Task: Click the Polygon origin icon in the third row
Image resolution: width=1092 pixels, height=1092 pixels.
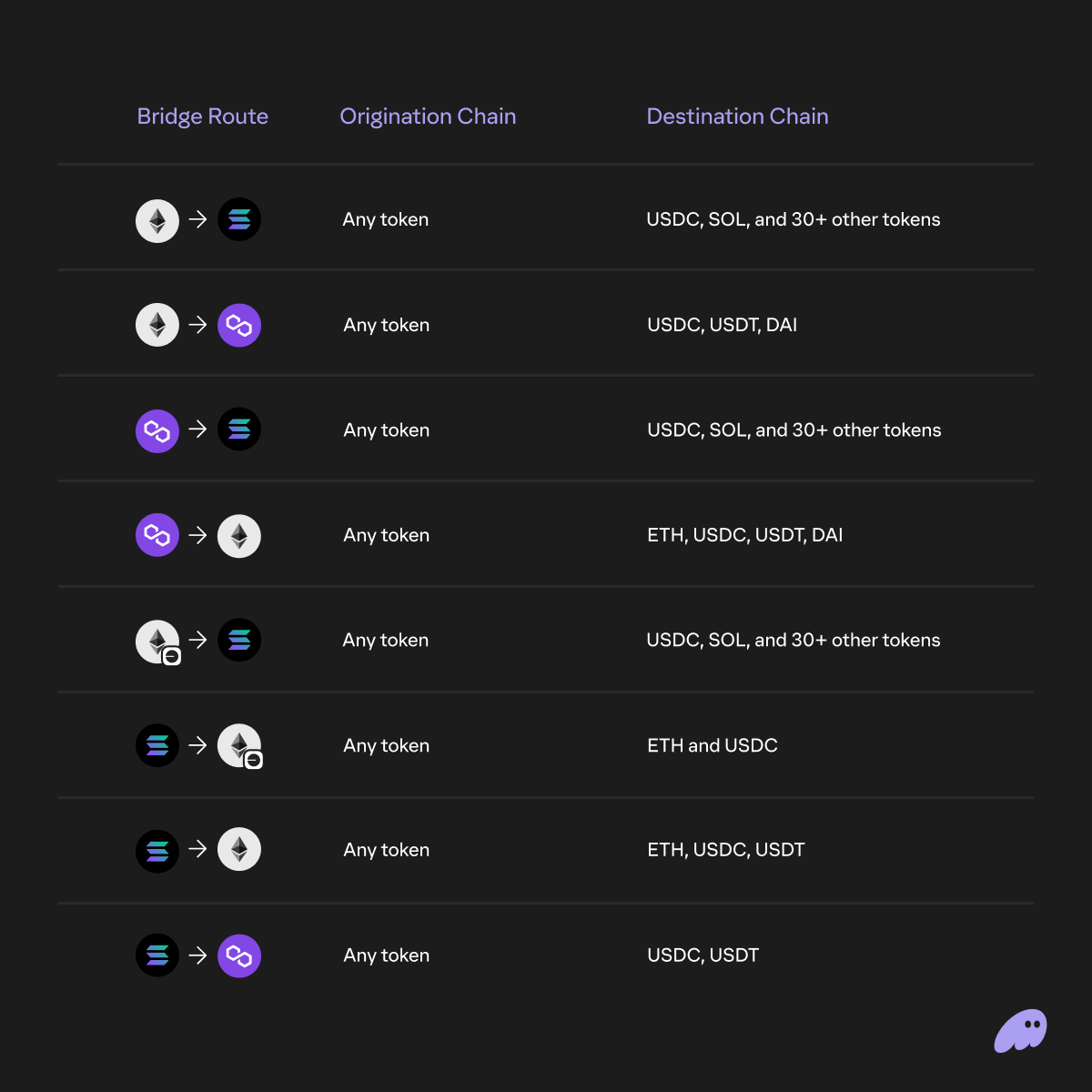Action: pyautogui.click(x=157, y=430)
